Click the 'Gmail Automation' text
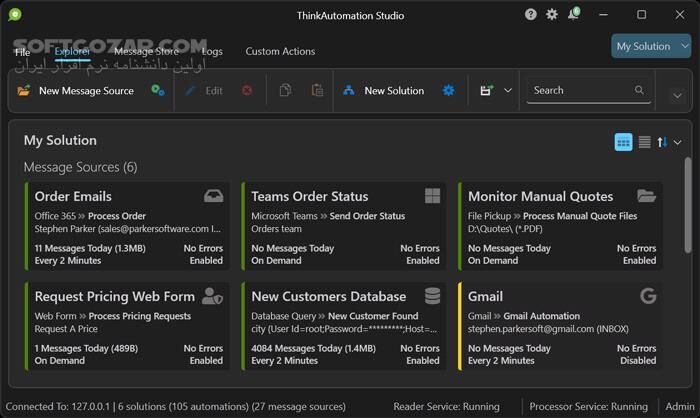The image size is (700, 418). (542, 316)
